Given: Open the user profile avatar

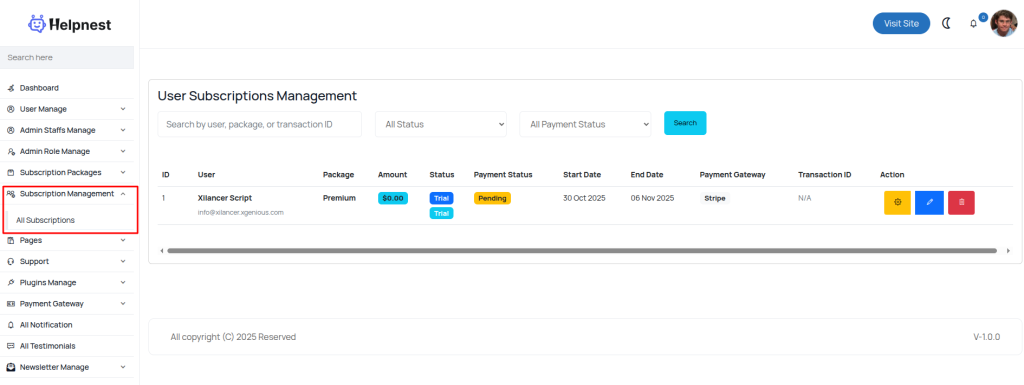Looking at the screenshot, I should click(x=1004, y=23).
